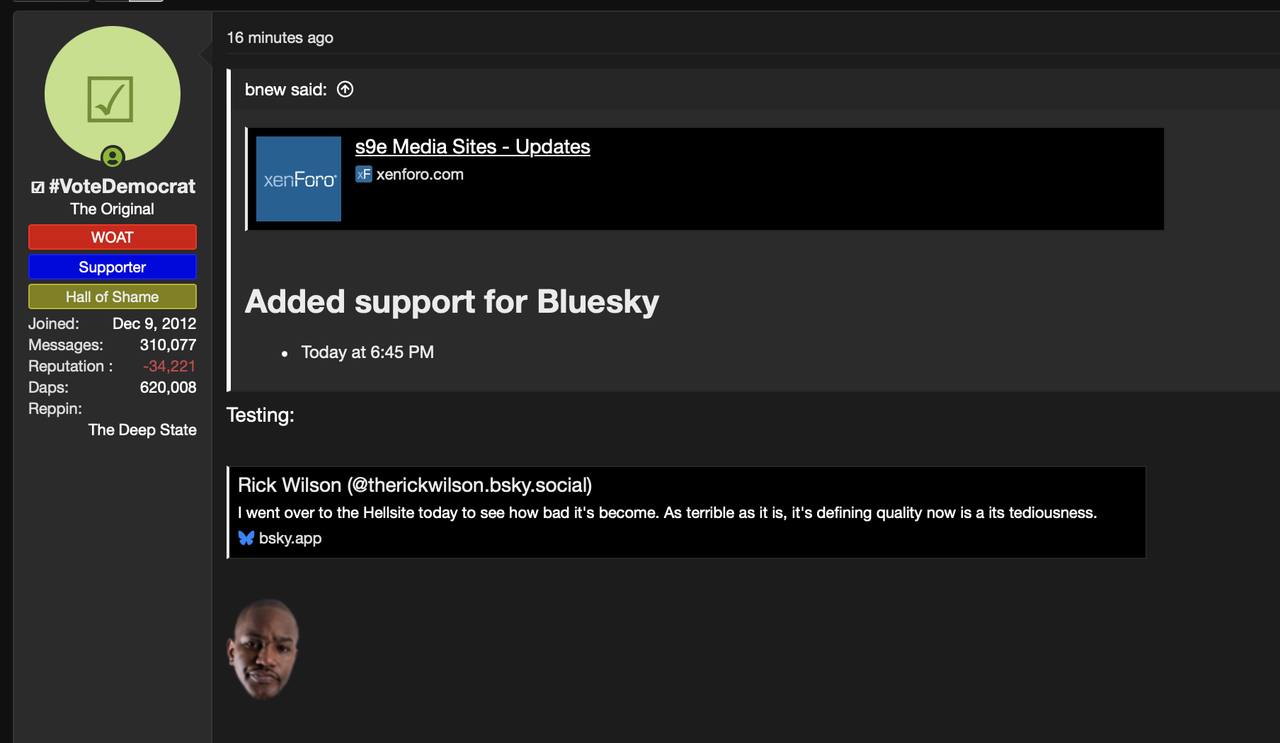This screenshot has width=1280, height=743.
Task: Click the -34,221 reputation value
Action: 169,366
